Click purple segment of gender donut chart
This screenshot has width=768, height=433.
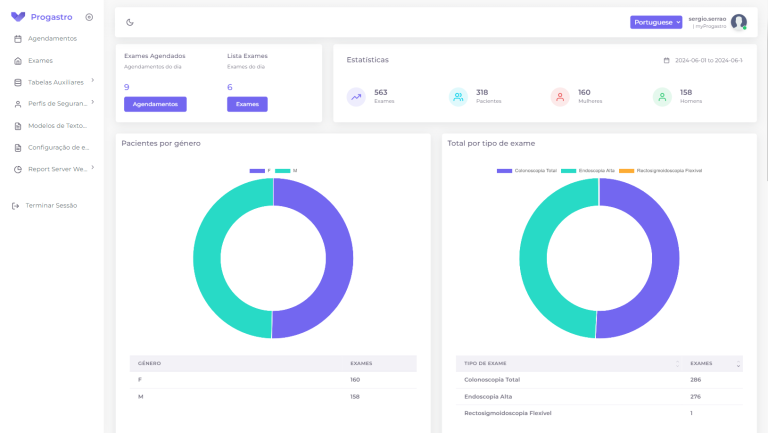point(339,258)
